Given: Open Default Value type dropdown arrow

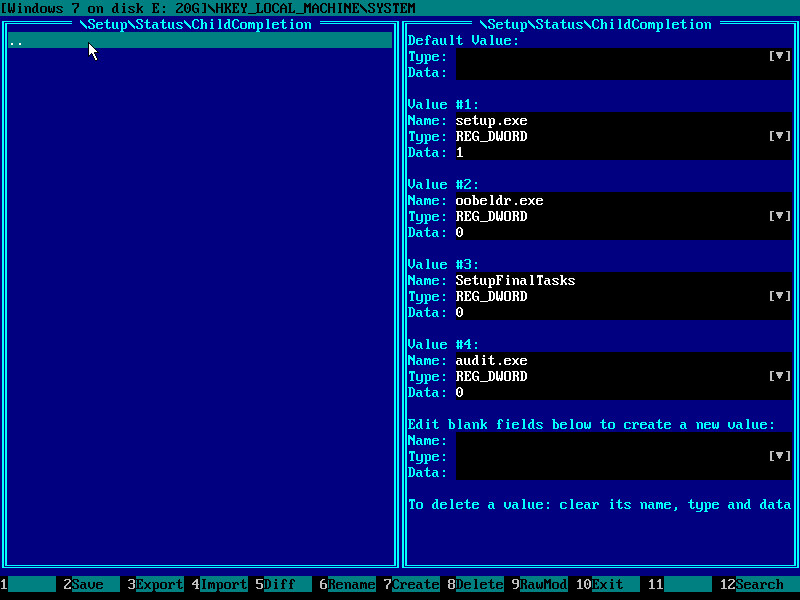Looking at the screenshot, I should (x=780, y=56).
